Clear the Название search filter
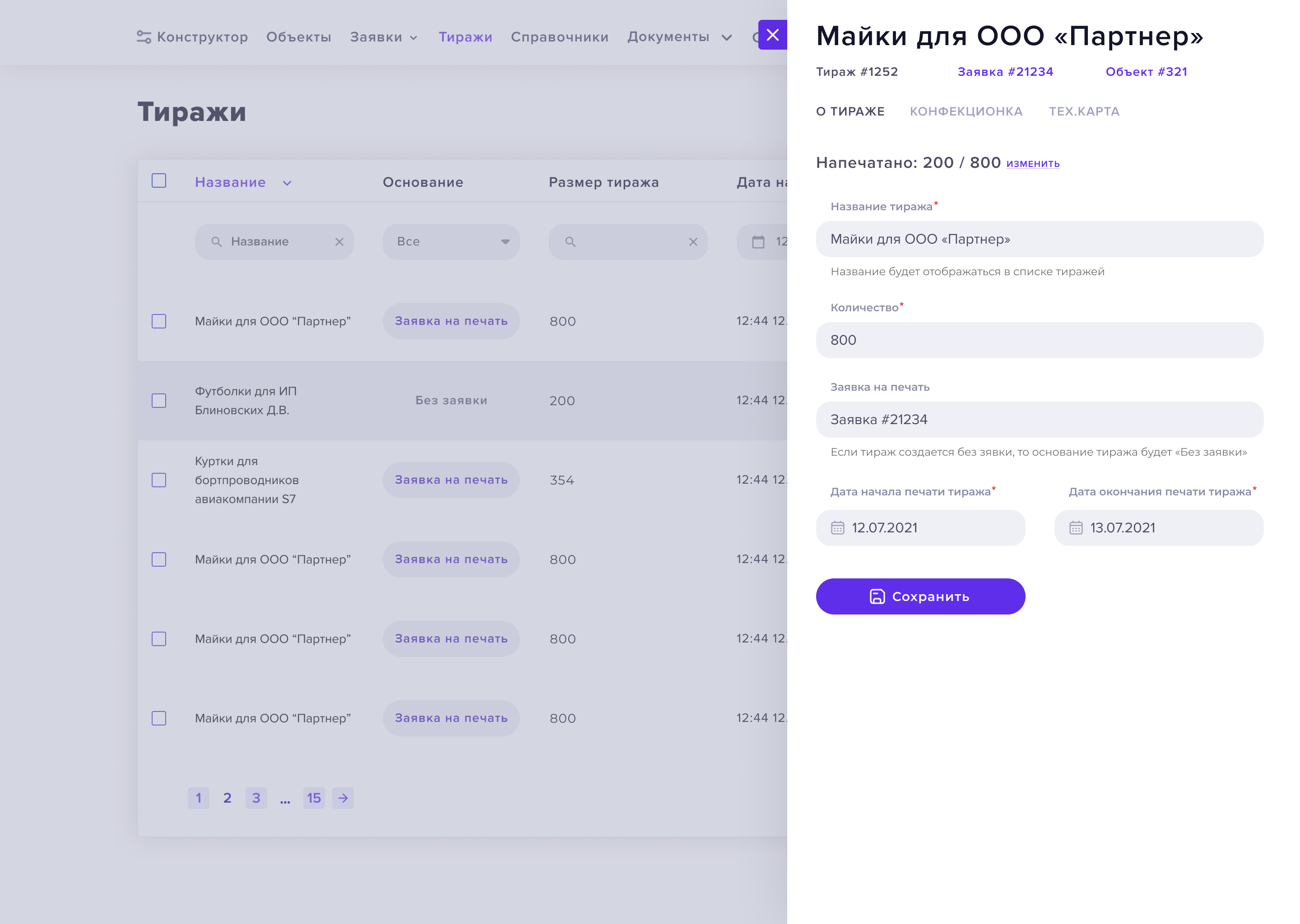The image size is (1300, 924). pyautogui.click(x=339, y=242)
